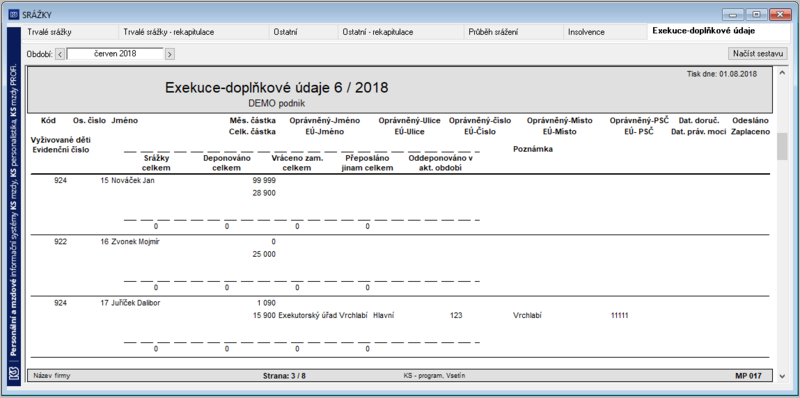The image size is (800, 398).
Task: Click the report scrollbar down arrow
Action: tap(783, 376)
